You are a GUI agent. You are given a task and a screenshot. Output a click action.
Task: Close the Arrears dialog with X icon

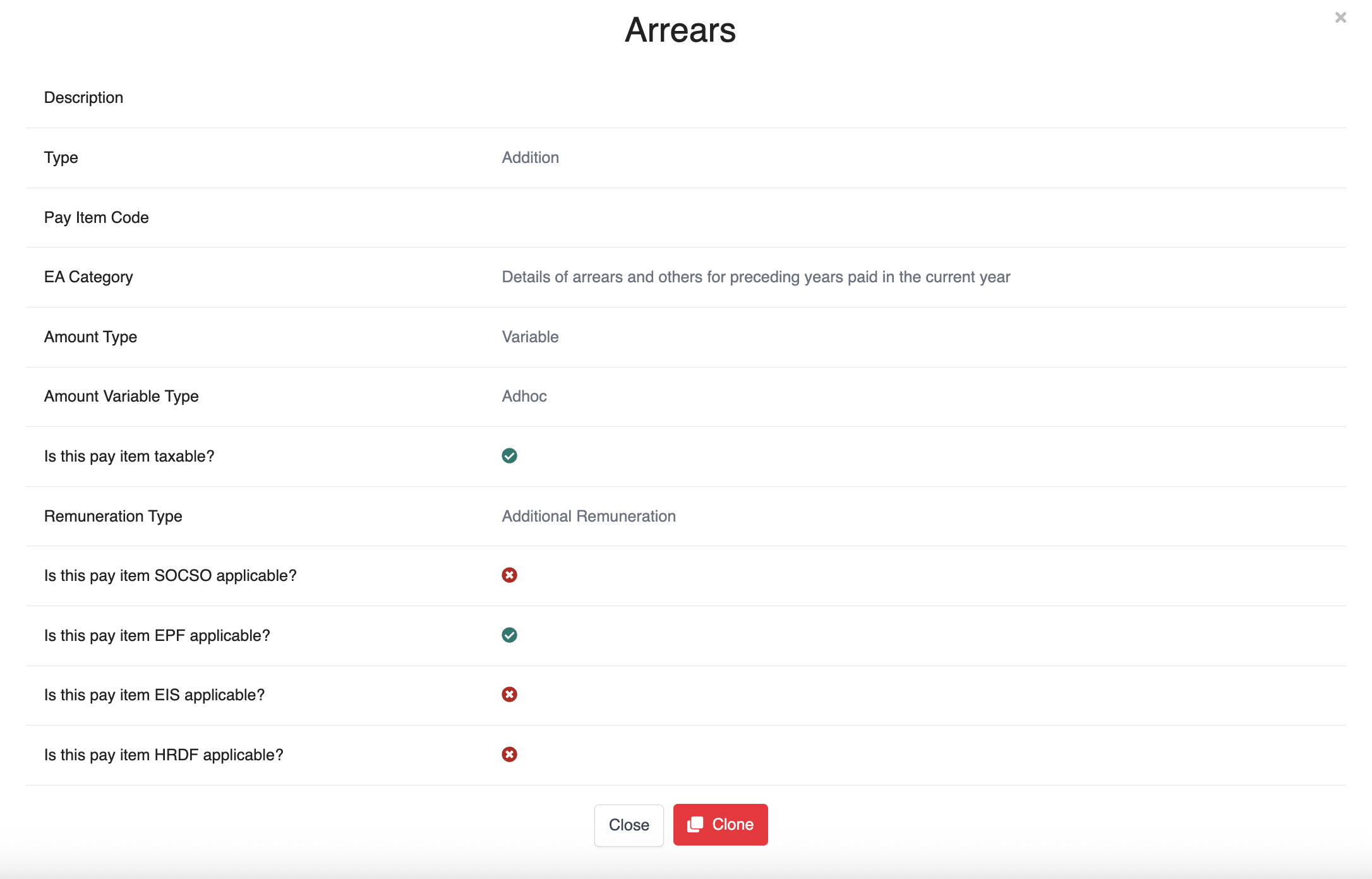(1340, 18)
